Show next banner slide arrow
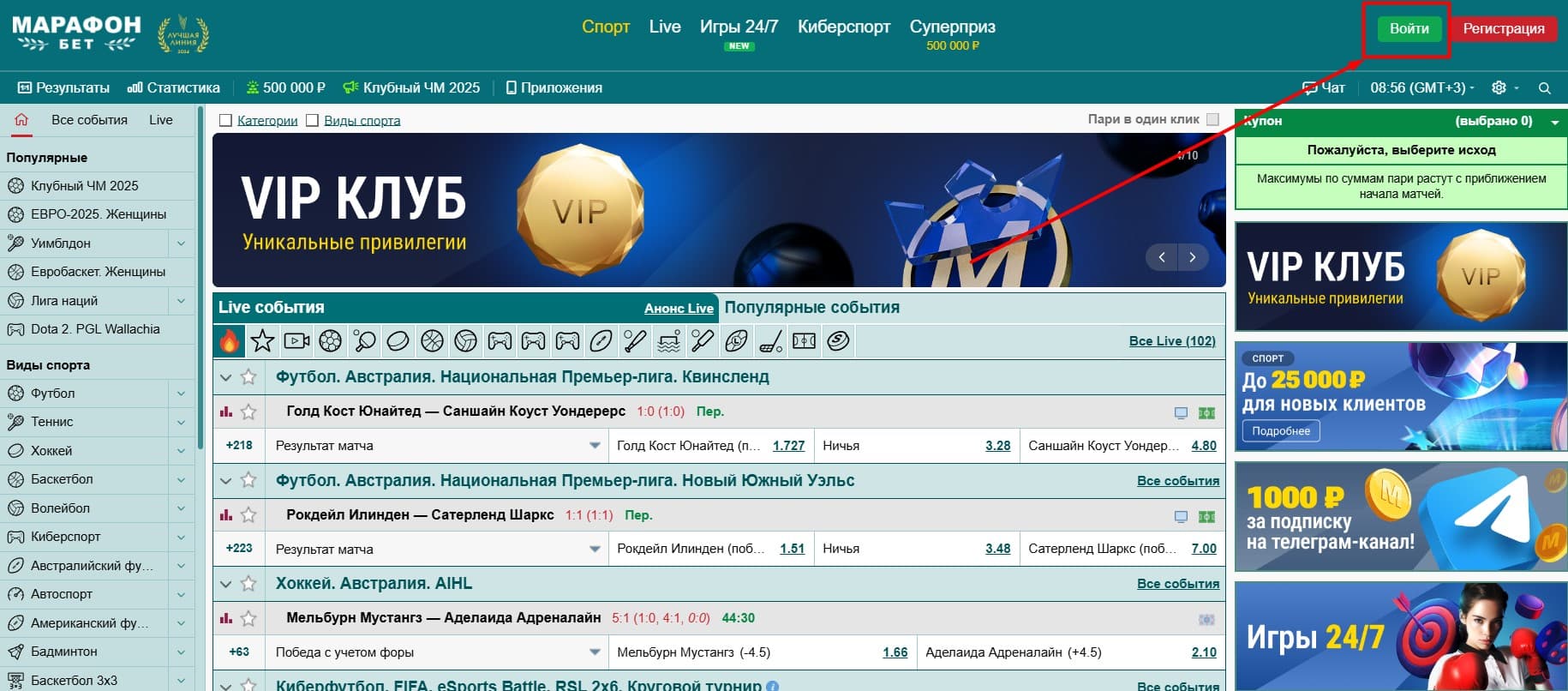 coord(1192,257)
